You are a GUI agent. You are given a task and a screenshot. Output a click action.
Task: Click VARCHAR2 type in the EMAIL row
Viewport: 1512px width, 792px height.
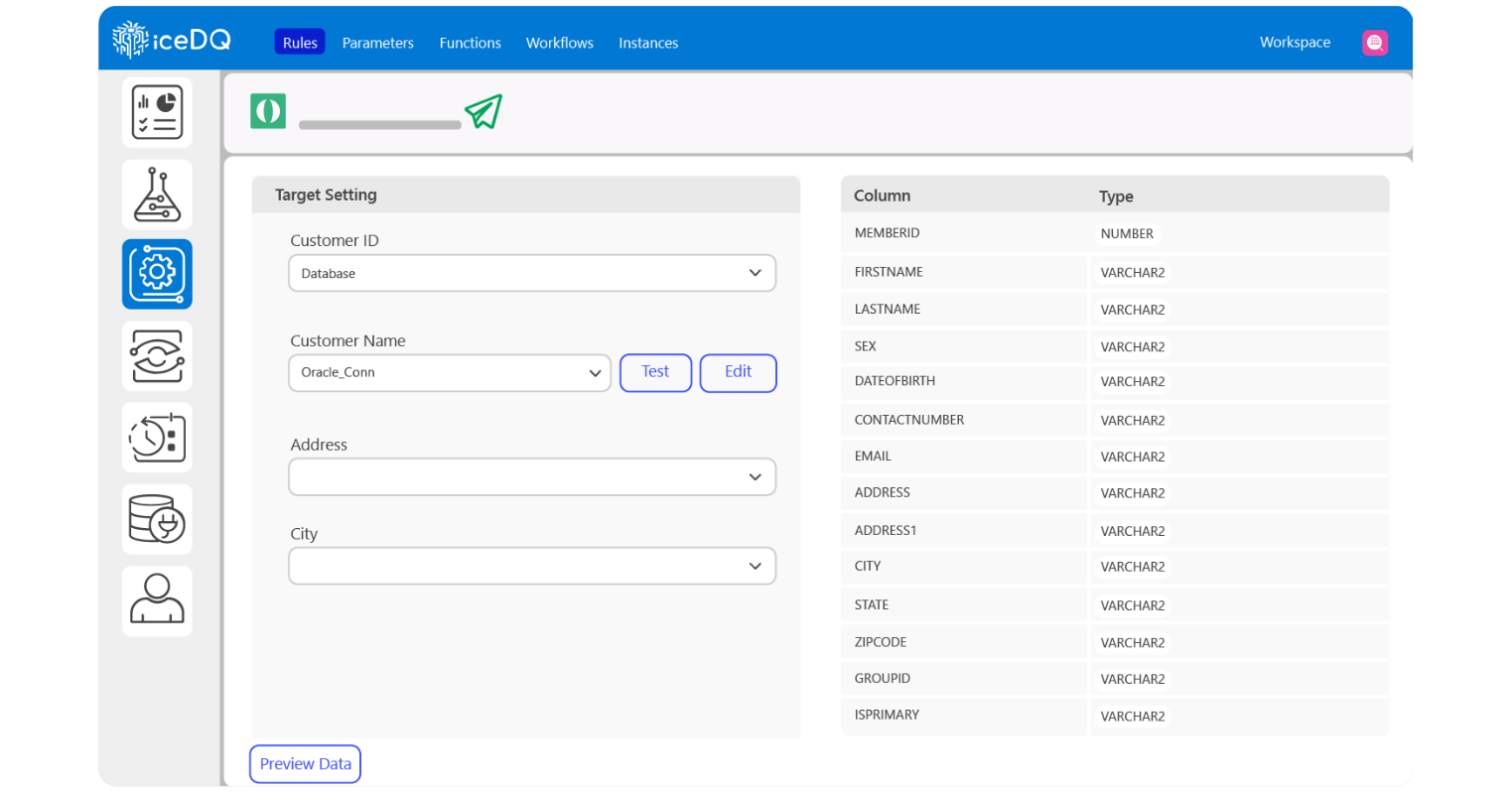click(x=1133, y=458)
